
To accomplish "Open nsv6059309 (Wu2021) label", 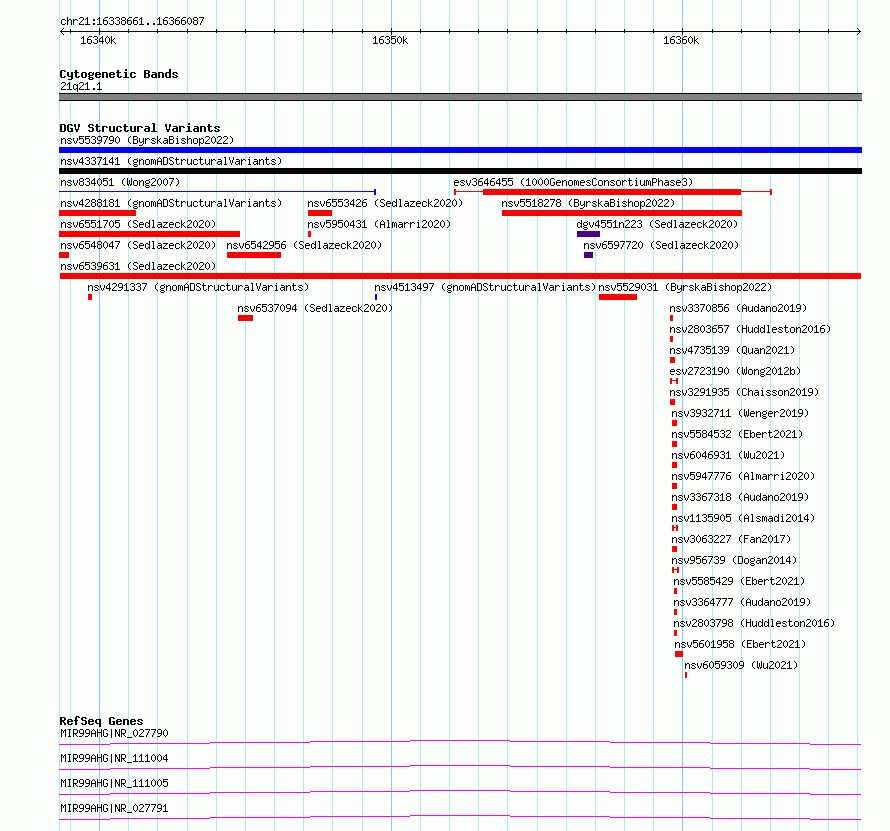I will 741,665.
